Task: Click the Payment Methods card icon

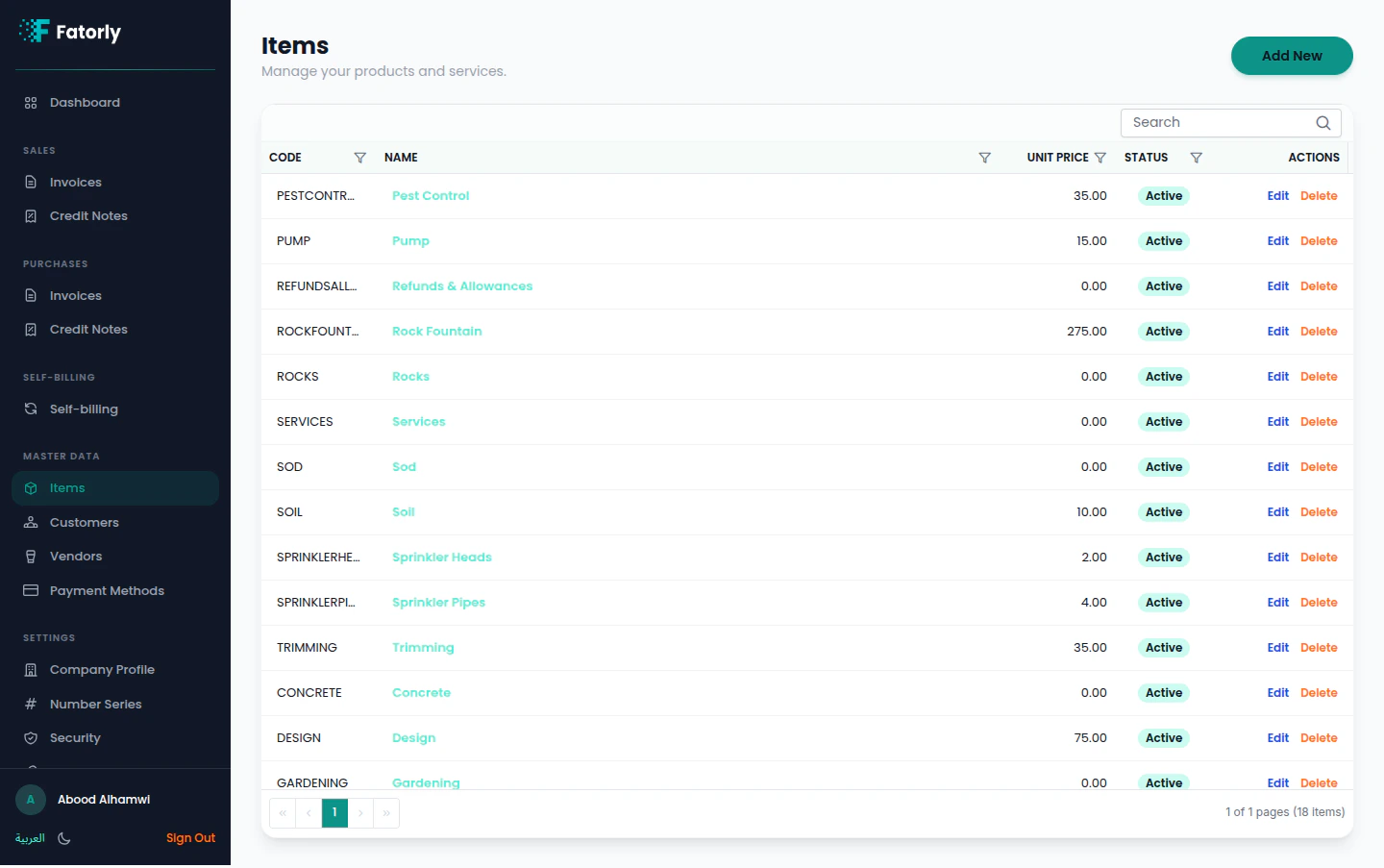Action: click(31, 591)
